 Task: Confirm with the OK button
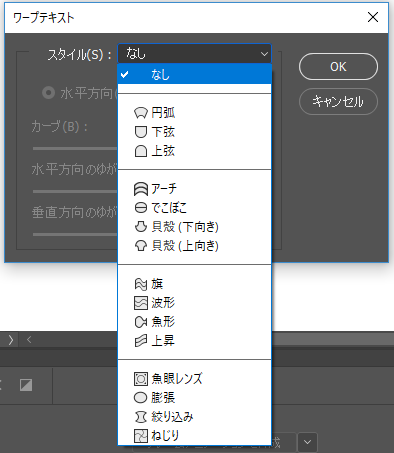338,67
